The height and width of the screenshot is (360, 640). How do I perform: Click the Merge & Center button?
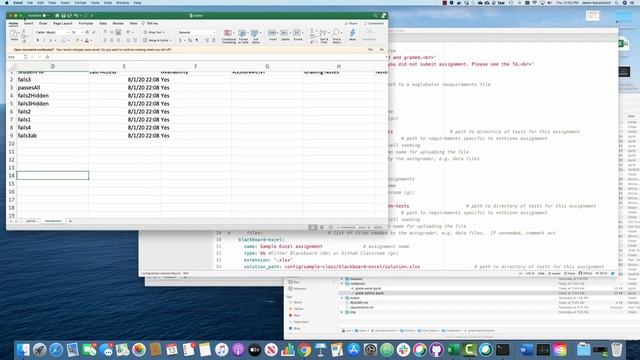(157, 40)
